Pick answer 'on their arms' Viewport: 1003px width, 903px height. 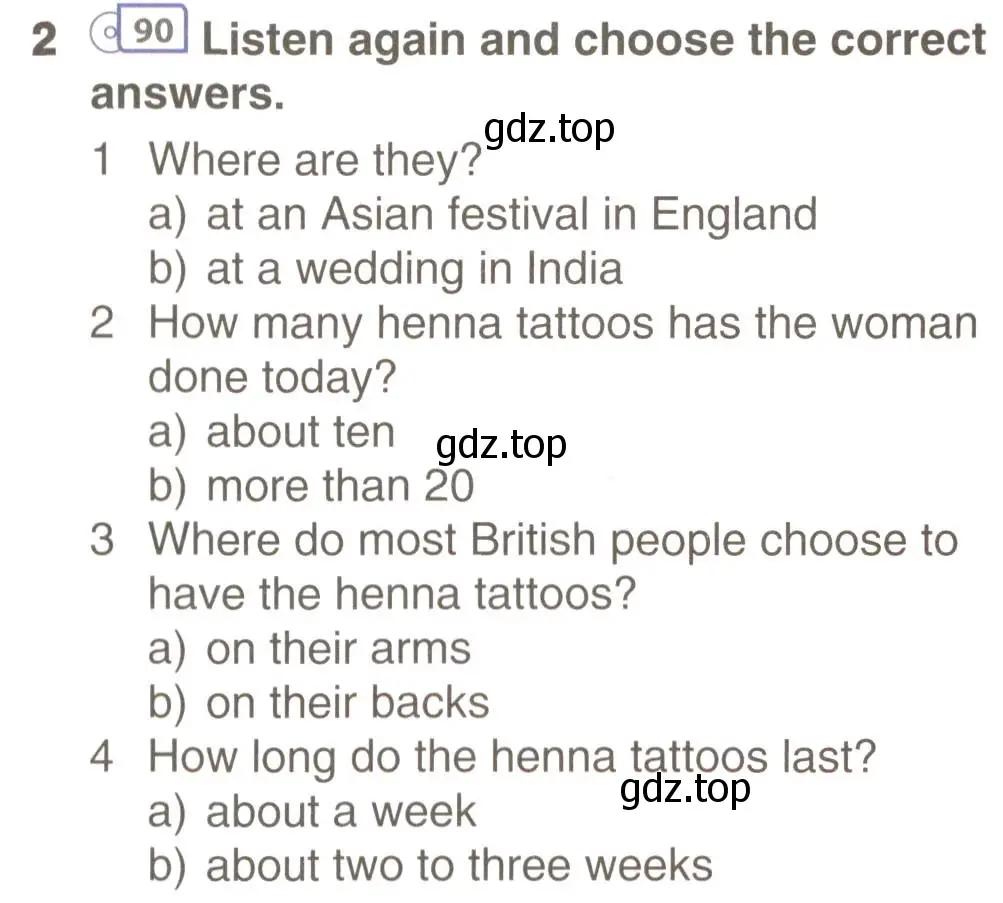[310, 649]
